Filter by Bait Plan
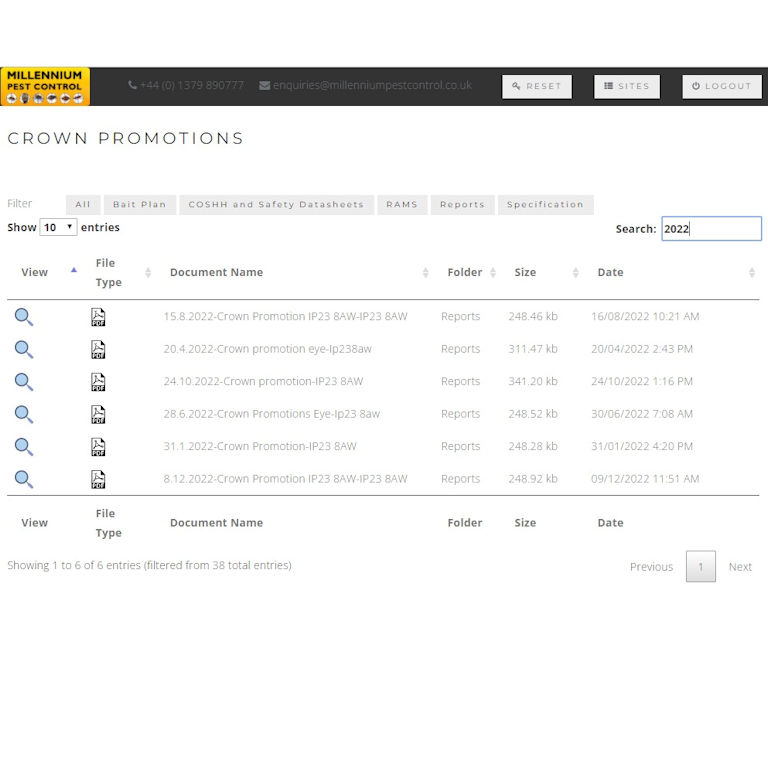 (x=140, y=205)
